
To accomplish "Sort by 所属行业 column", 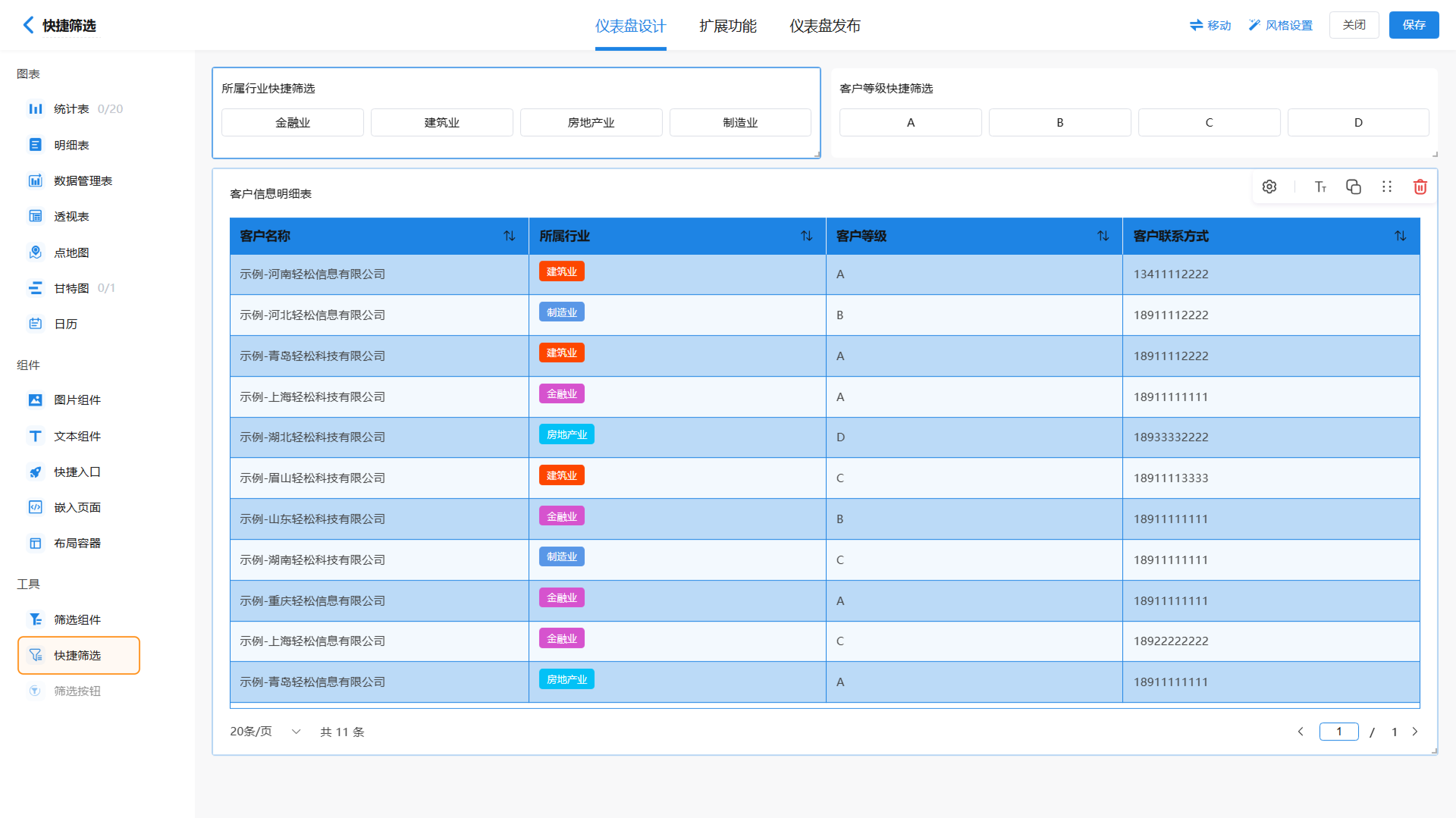I will click(x=806, y=235).
